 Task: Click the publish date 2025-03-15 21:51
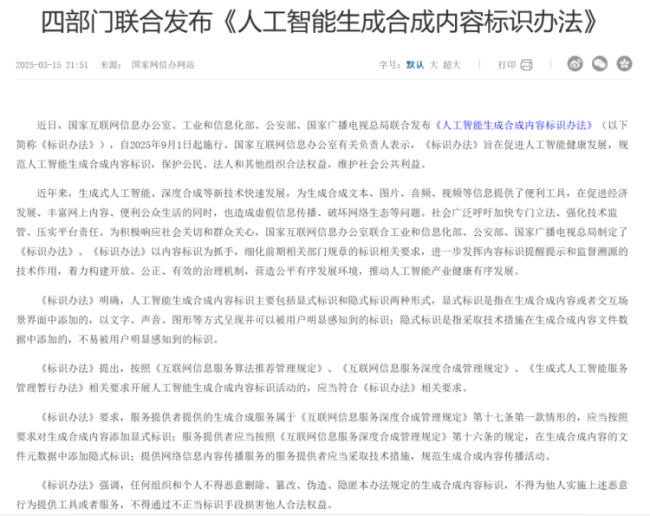pos(51,65)
